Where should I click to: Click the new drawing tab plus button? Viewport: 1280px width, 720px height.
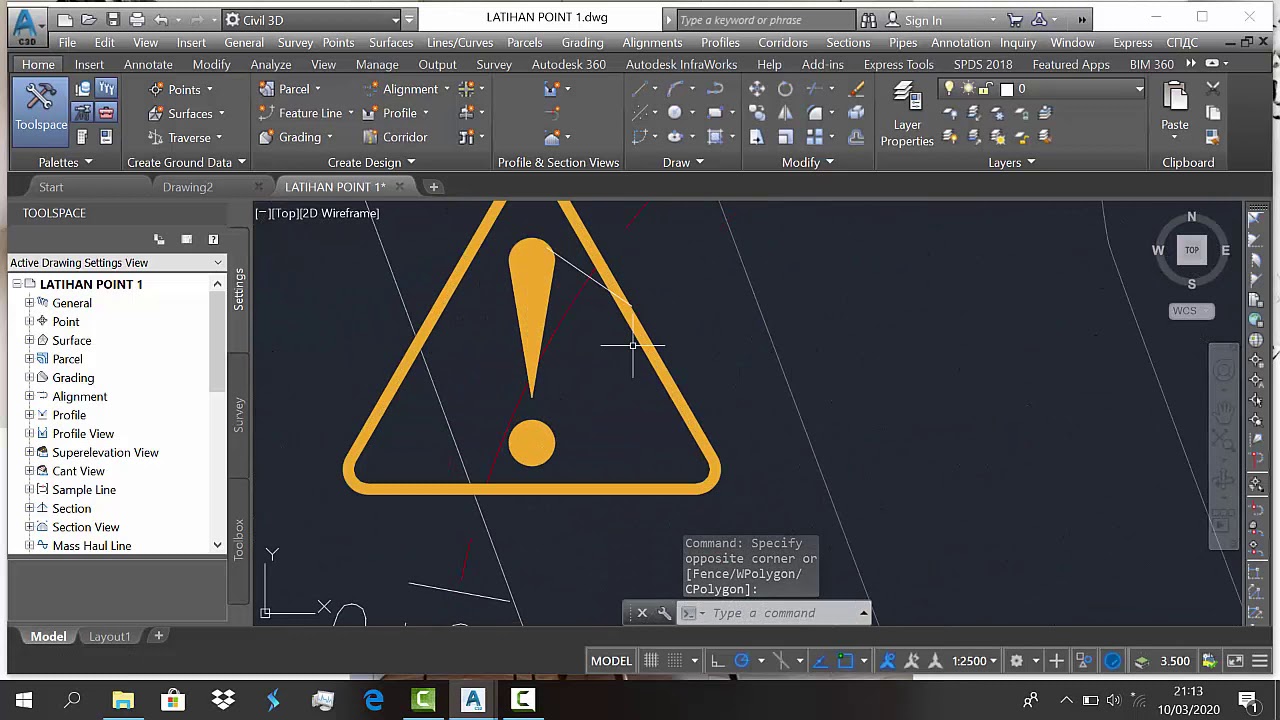[434, 187]
